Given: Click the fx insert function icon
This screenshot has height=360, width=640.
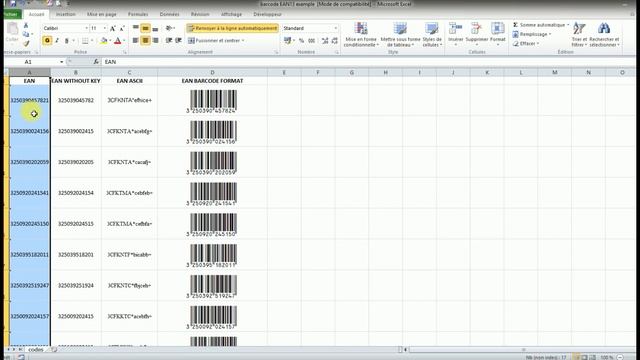Looking at the screenshot, I should click(x=96, y=62).
